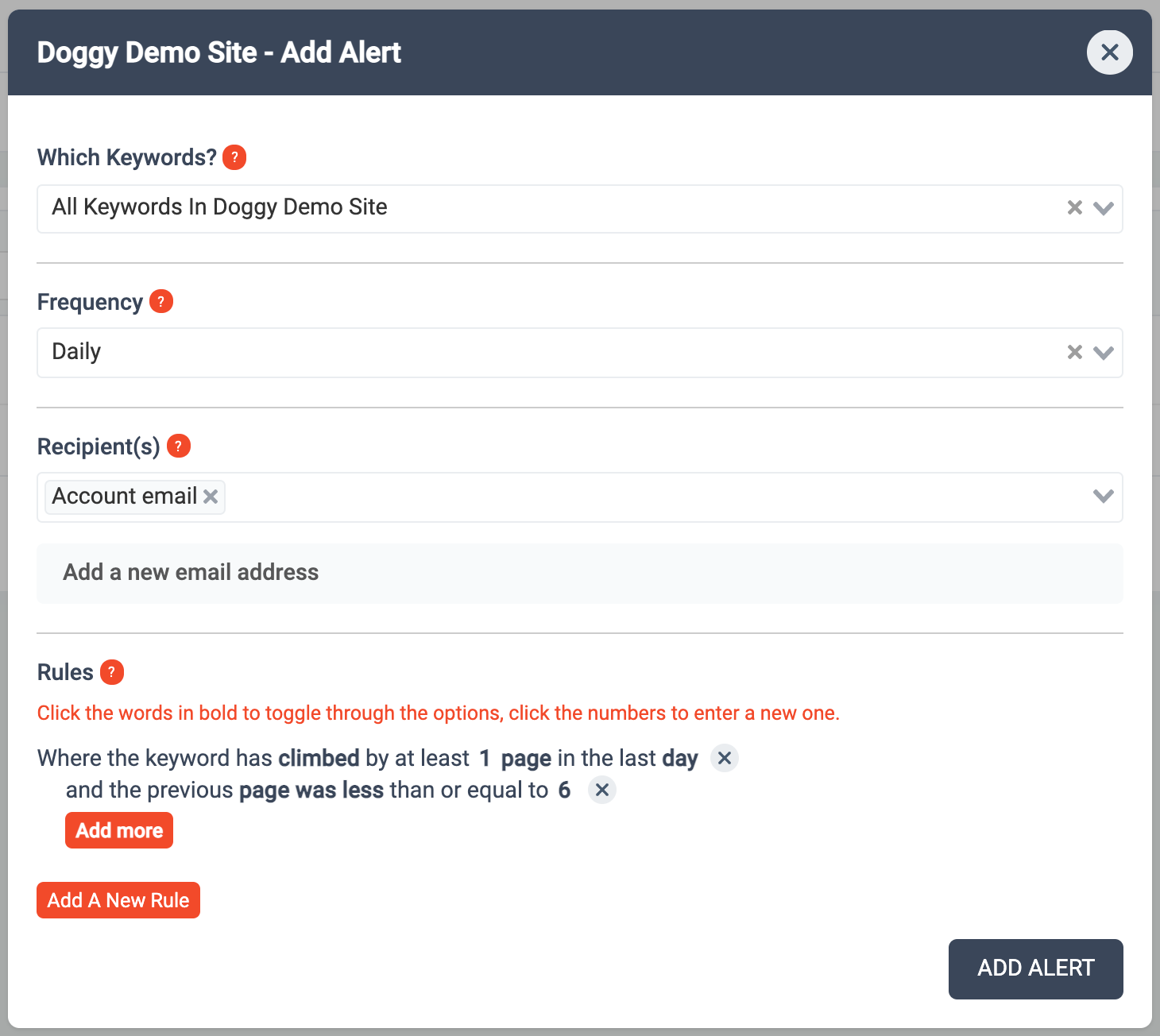Toggle the bold word climbed
1160x1036 pixels.
click(x=319, y=758)
